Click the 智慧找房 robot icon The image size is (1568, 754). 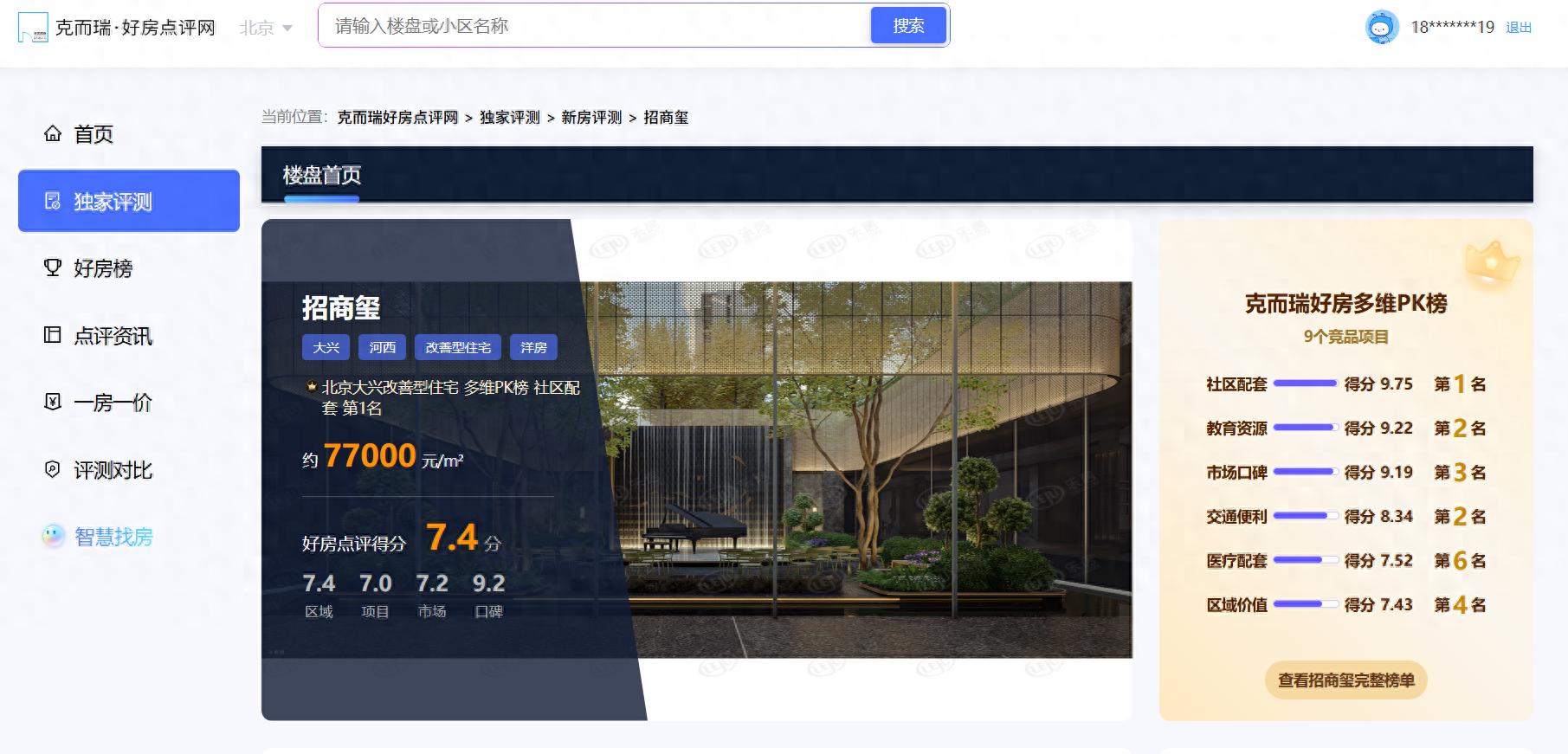54,536
